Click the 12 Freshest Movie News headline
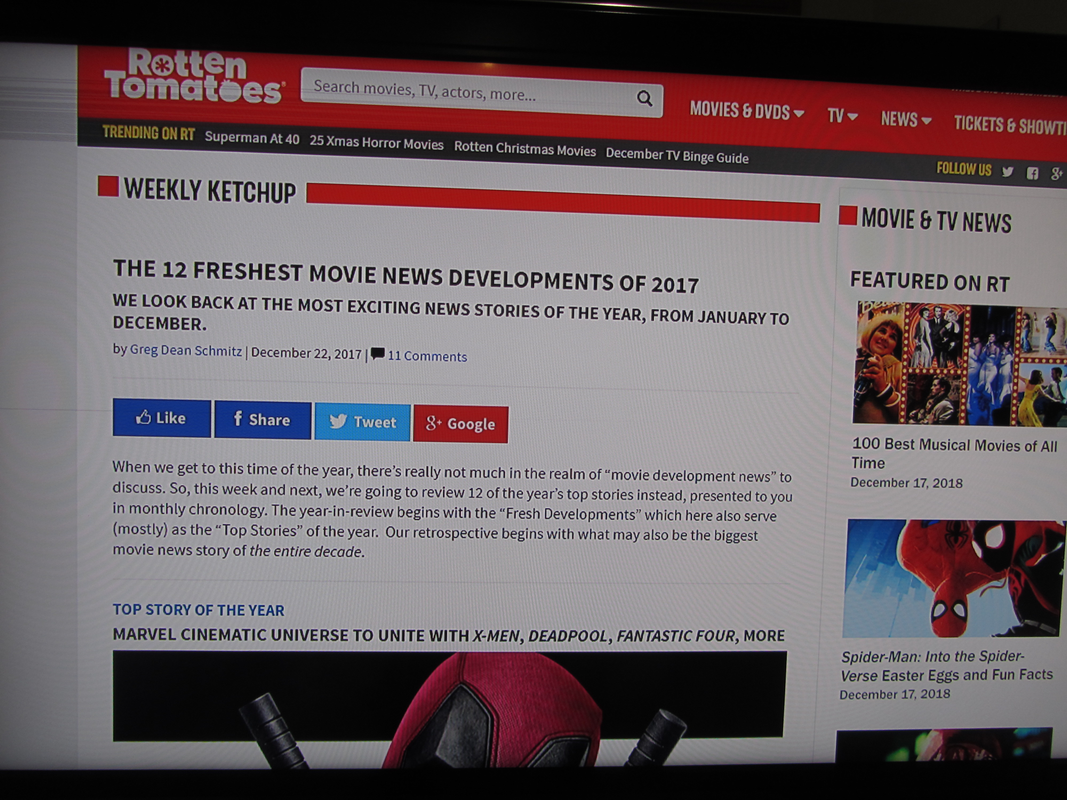 [406, 276]
